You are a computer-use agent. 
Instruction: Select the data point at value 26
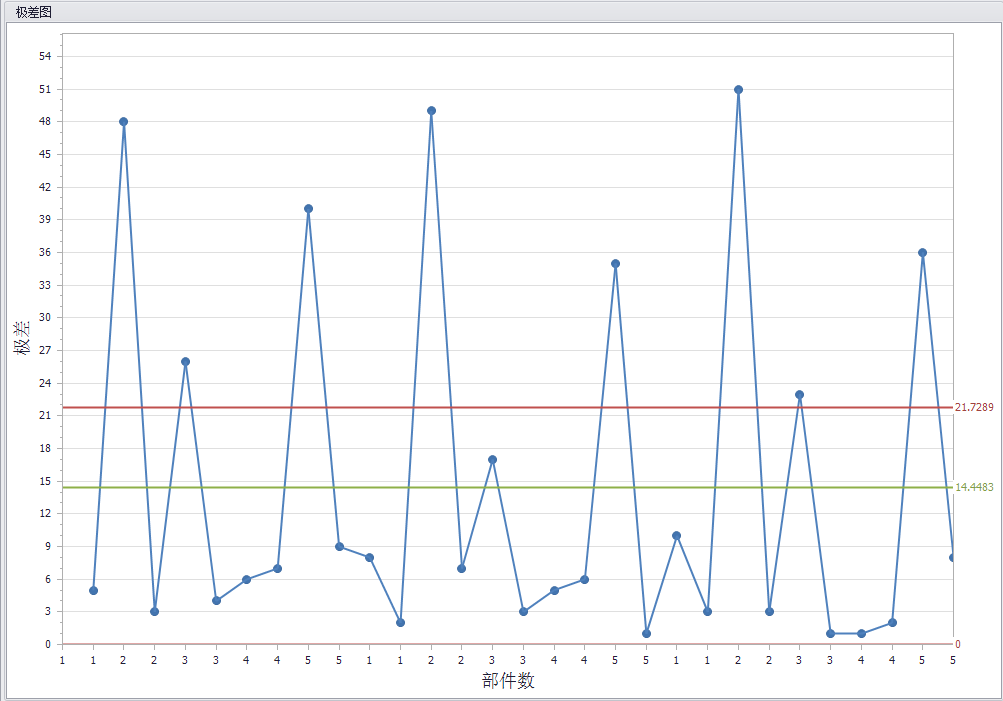coord(185,362)
